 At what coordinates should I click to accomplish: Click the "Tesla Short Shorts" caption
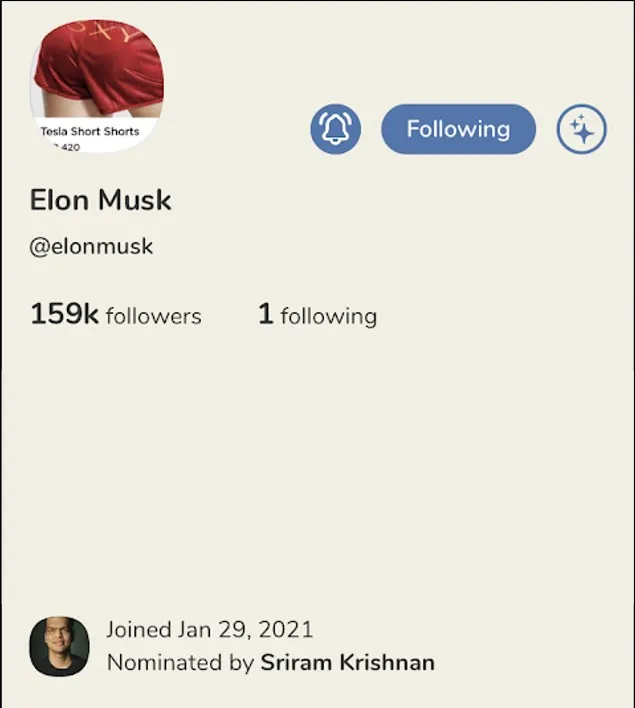(x=89, y=131)
